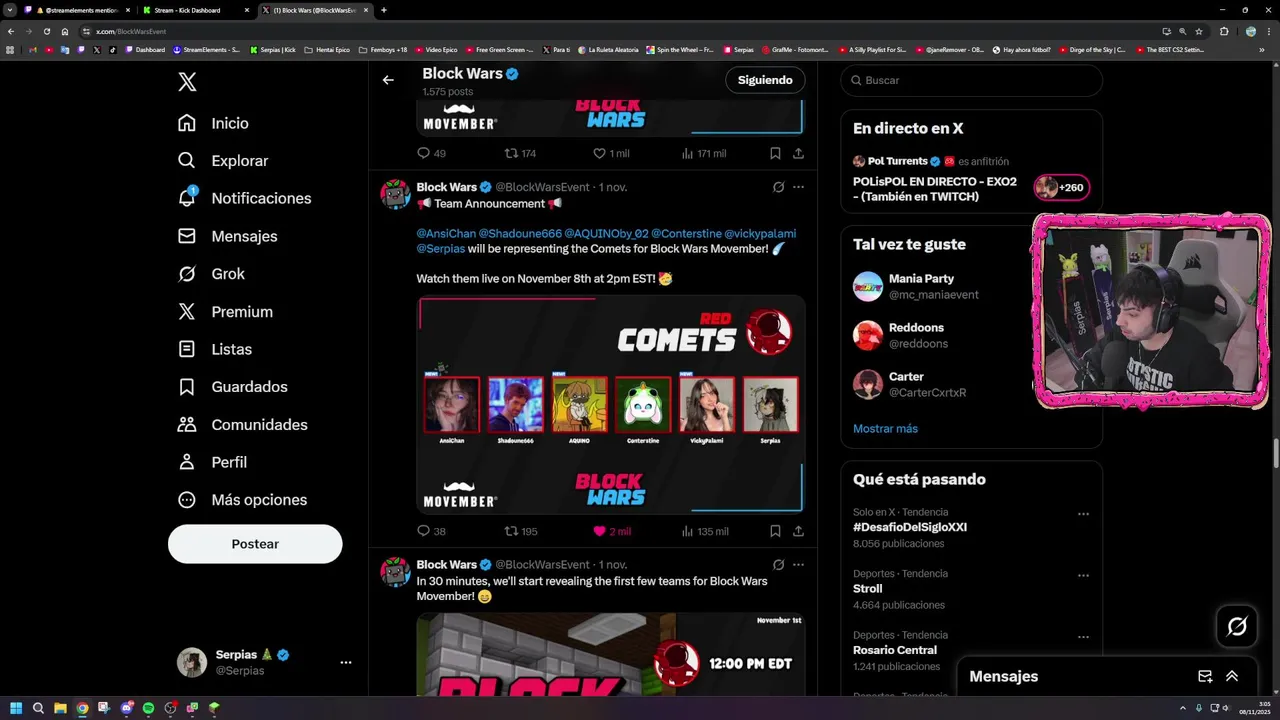This screenshot has width=1280, height=720.
Task: Open the Red Comets team image
Action: point(611,404)
